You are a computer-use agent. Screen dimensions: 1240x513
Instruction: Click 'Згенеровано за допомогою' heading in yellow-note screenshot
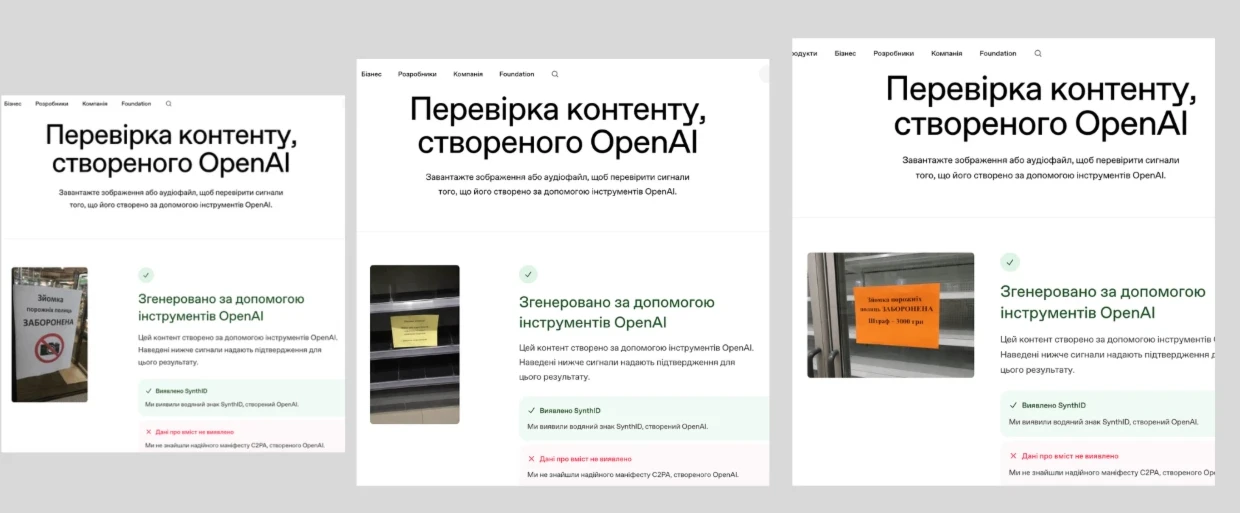(617, 302)
